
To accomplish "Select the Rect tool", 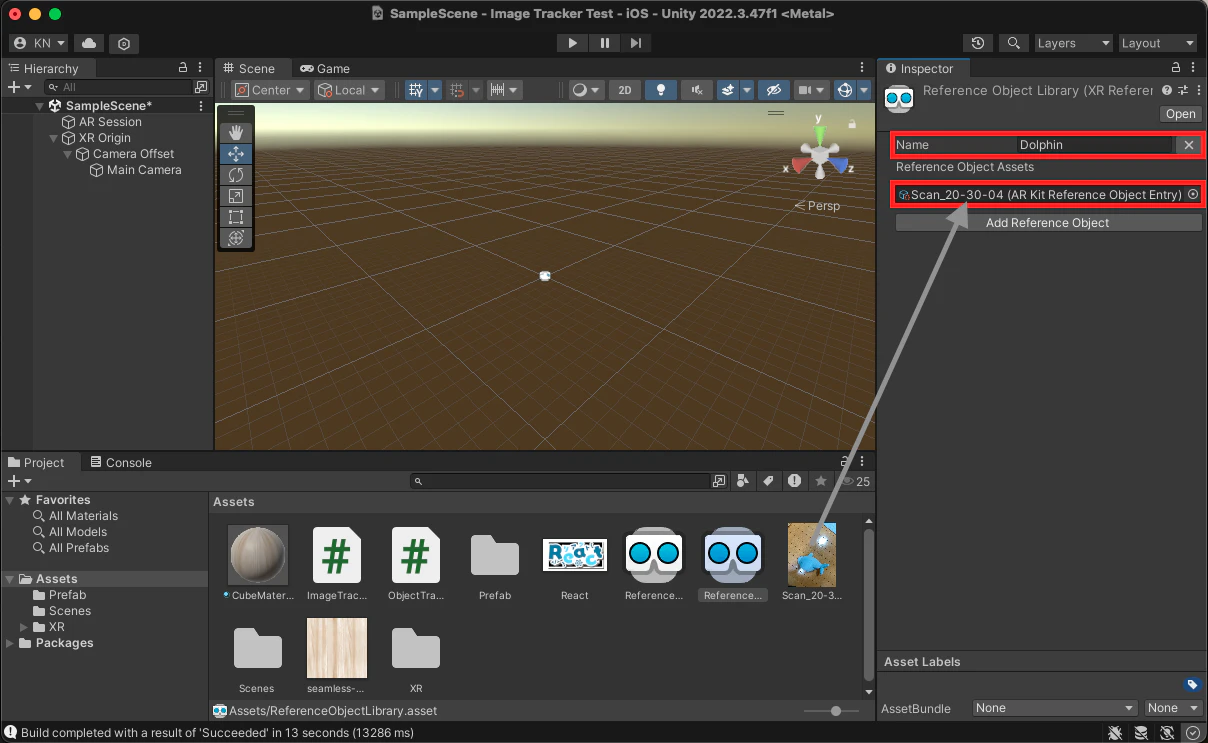I will tap(236, 217).
